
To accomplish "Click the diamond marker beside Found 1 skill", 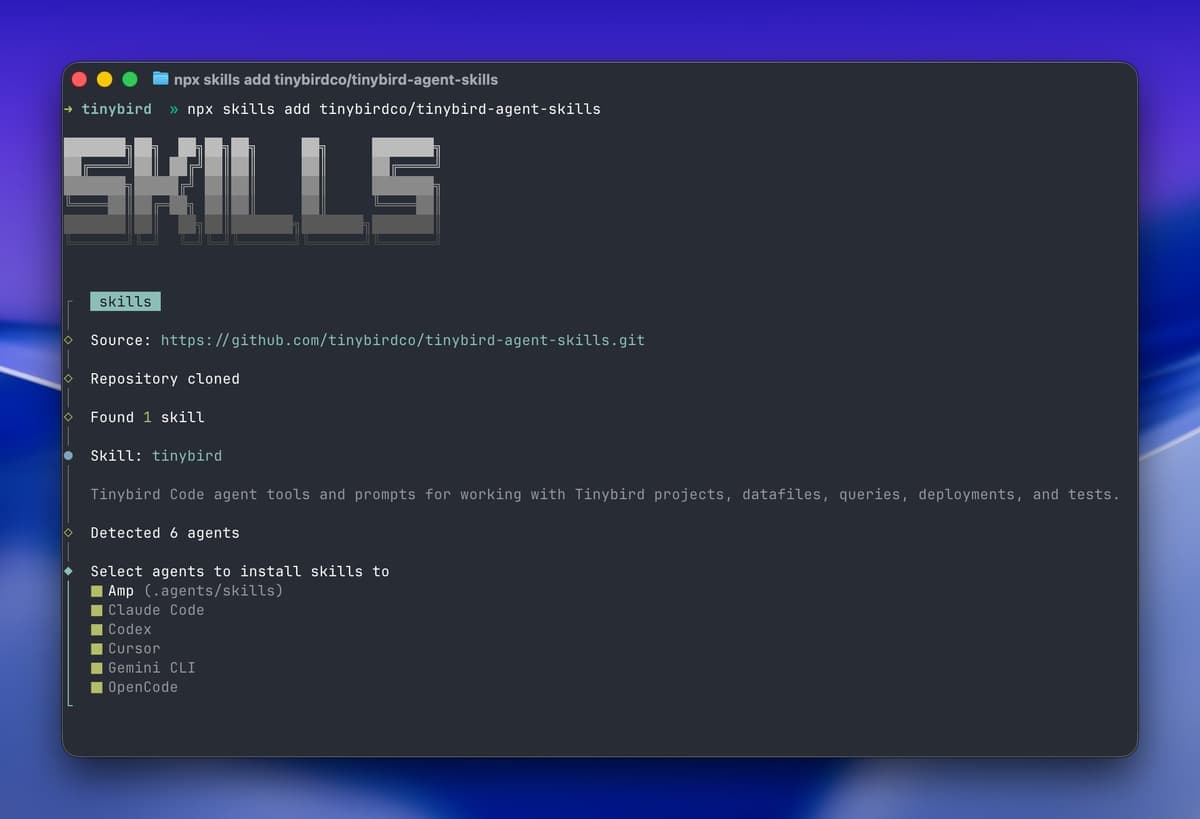I will pyautogui.click(x=68, y=417).
